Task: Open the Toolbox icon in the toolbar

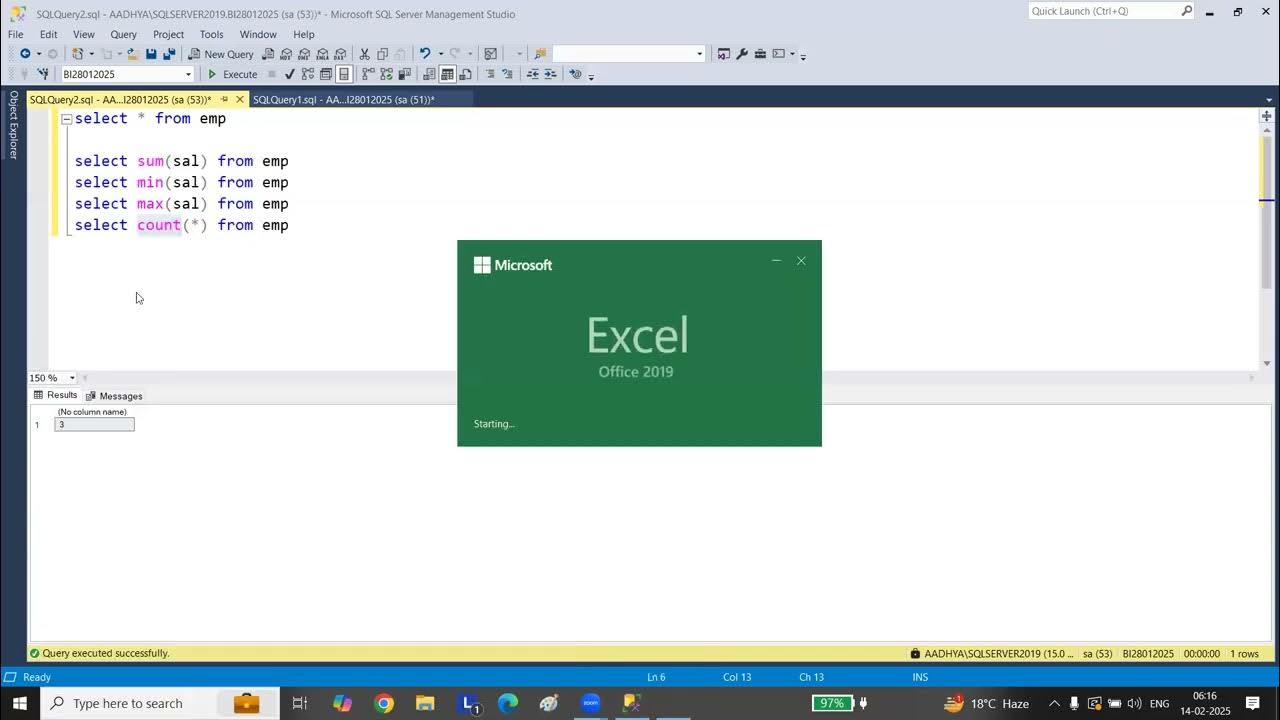Action: pyautogui.click(x=760, y=54)
